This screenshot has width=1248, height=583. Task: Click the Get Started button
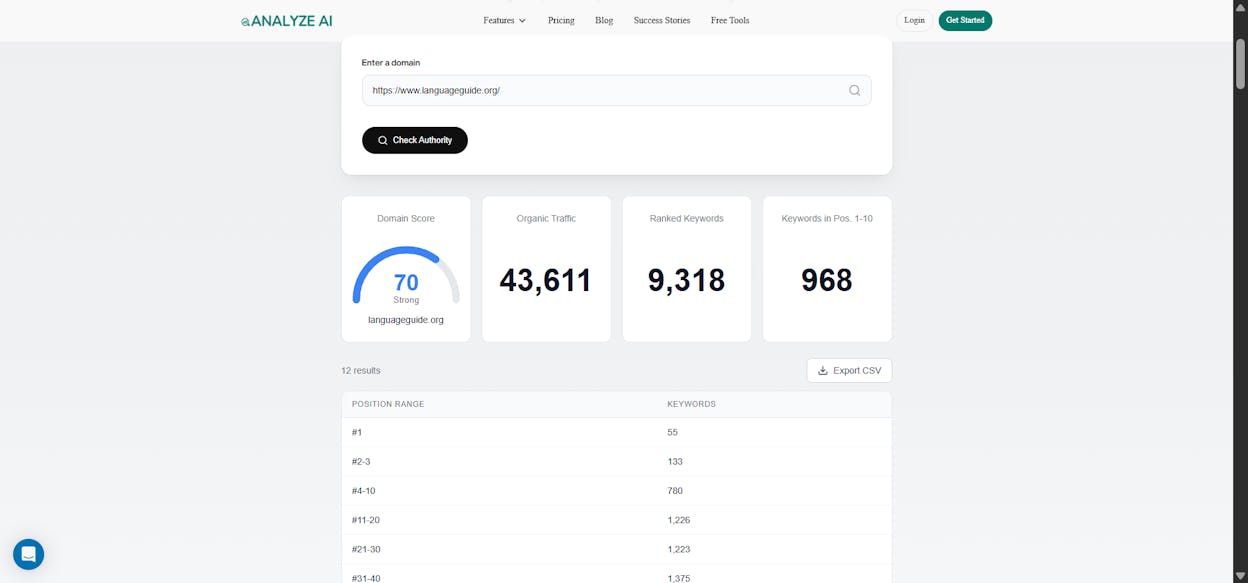(x=965, y=20)
